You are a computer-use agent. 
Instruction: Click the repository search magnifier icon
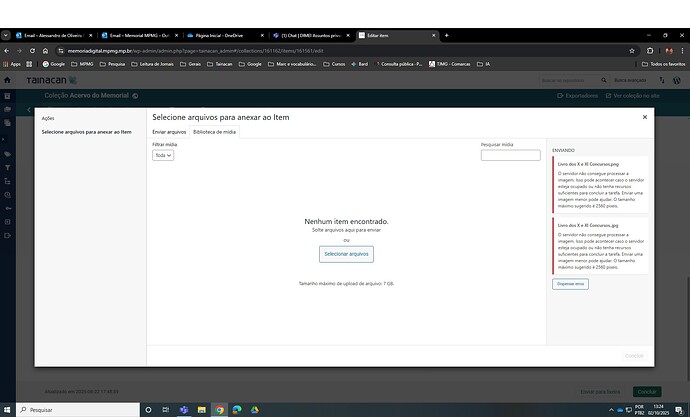click(604, 80)
